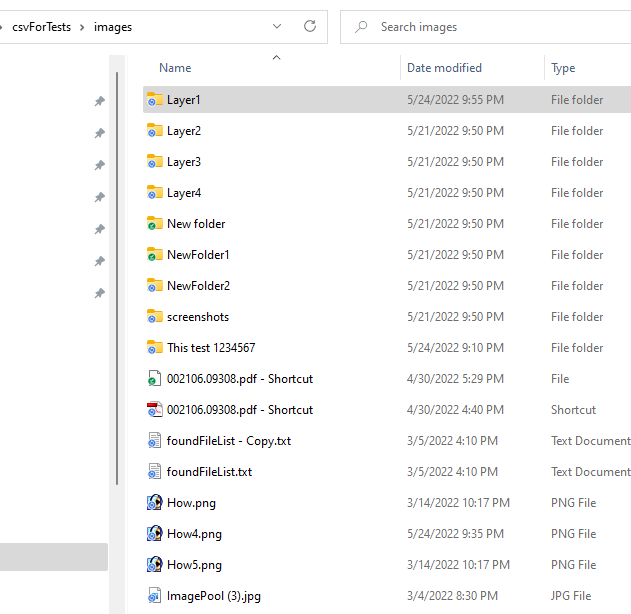Click the How4.png file icon

tap(155, 533)
